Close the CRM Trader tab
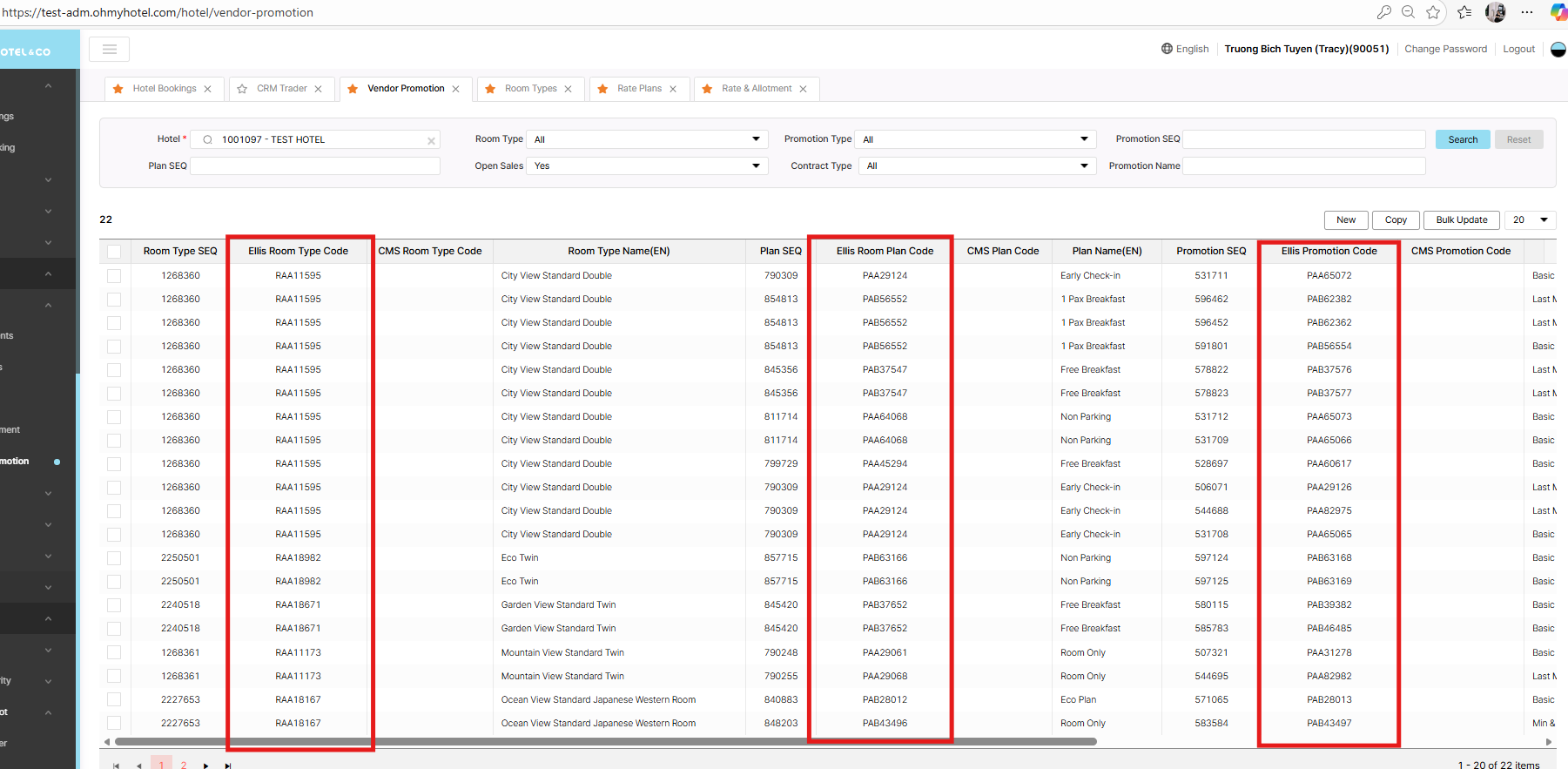1568x769 pixels. [319, 89]
